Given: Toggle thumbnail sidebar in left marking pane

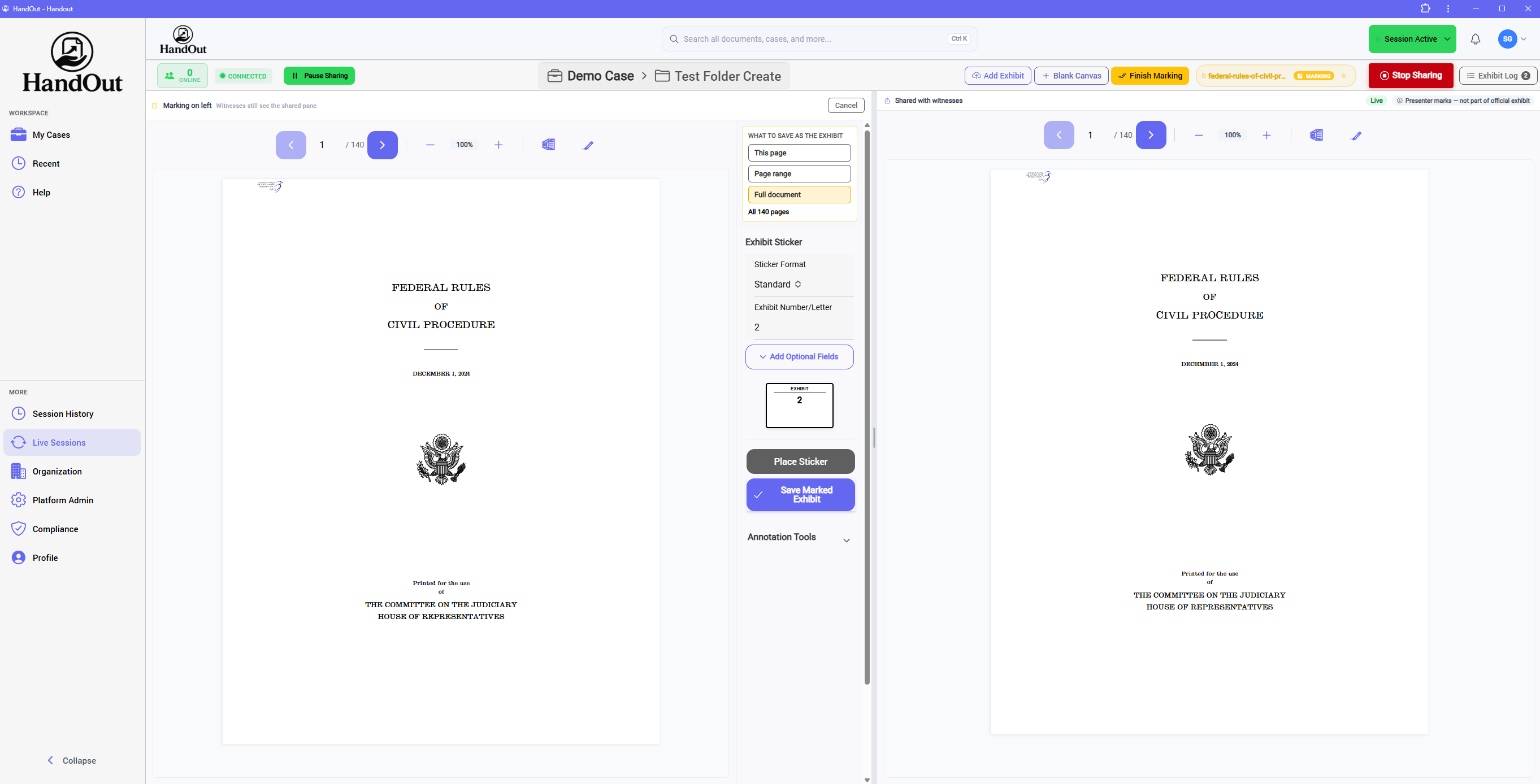Looking at the screenshot, I should (548, 145).
